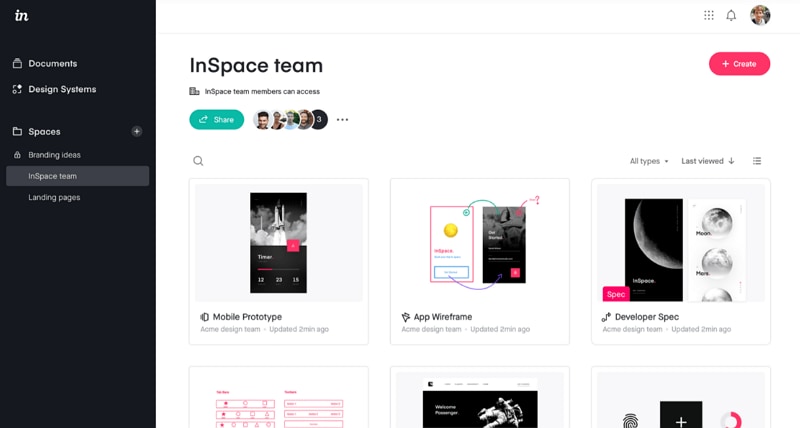Click the App Wireframe title

pos(442,317)
